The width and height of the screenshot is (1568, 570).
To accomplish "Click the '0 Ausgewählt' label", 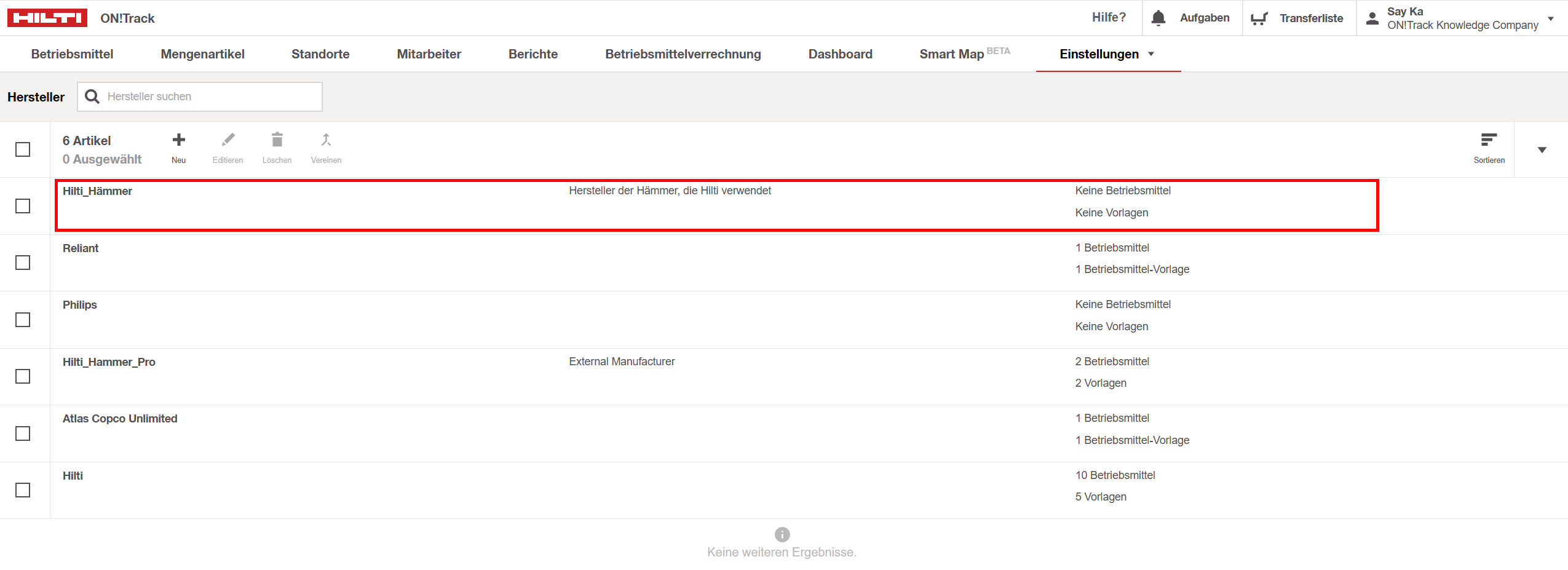I will tap(102, 159).
